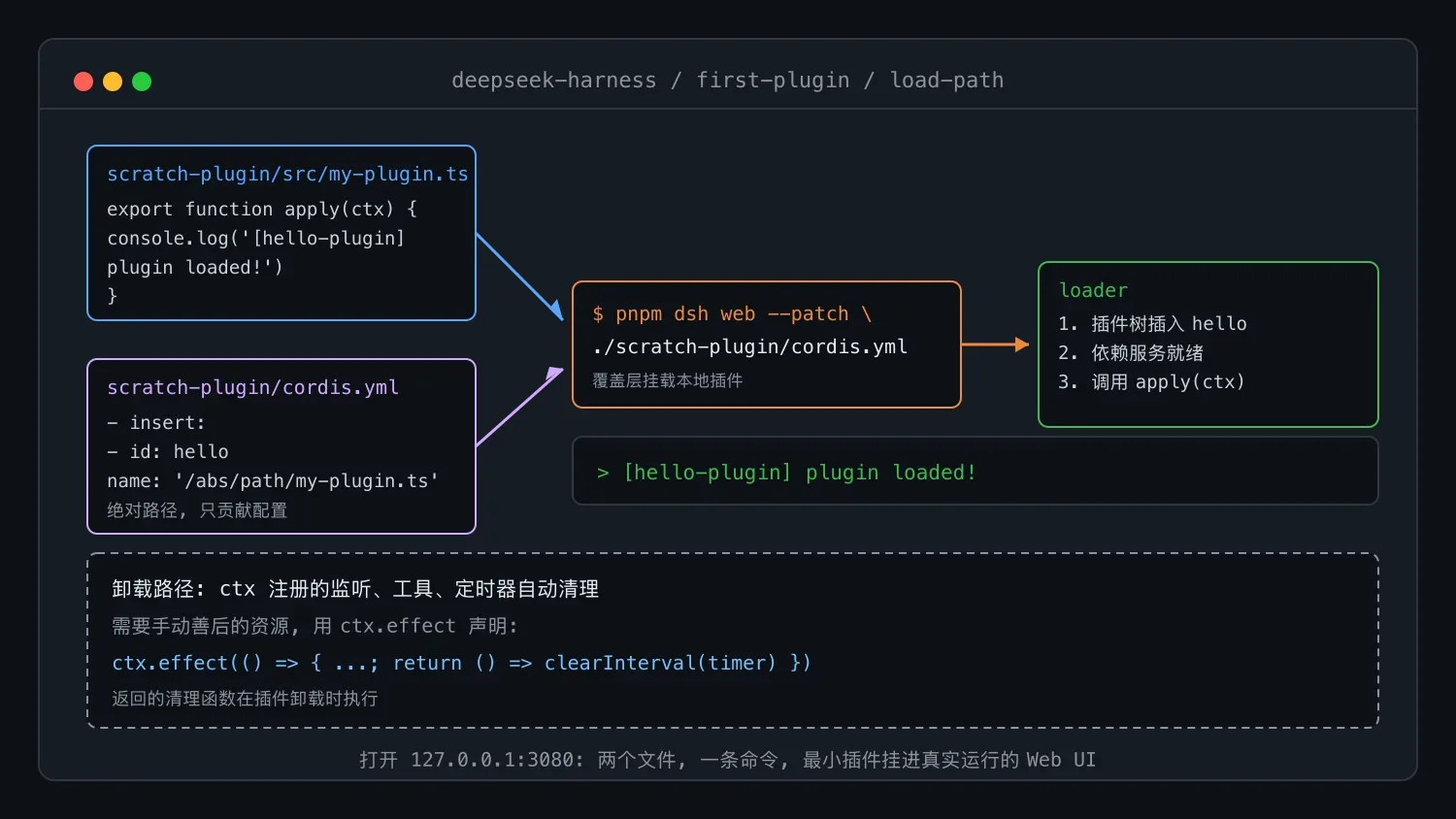Select the line '需要手动善后的资源，用 ctx.effect 声明:'

pos(314,626)
